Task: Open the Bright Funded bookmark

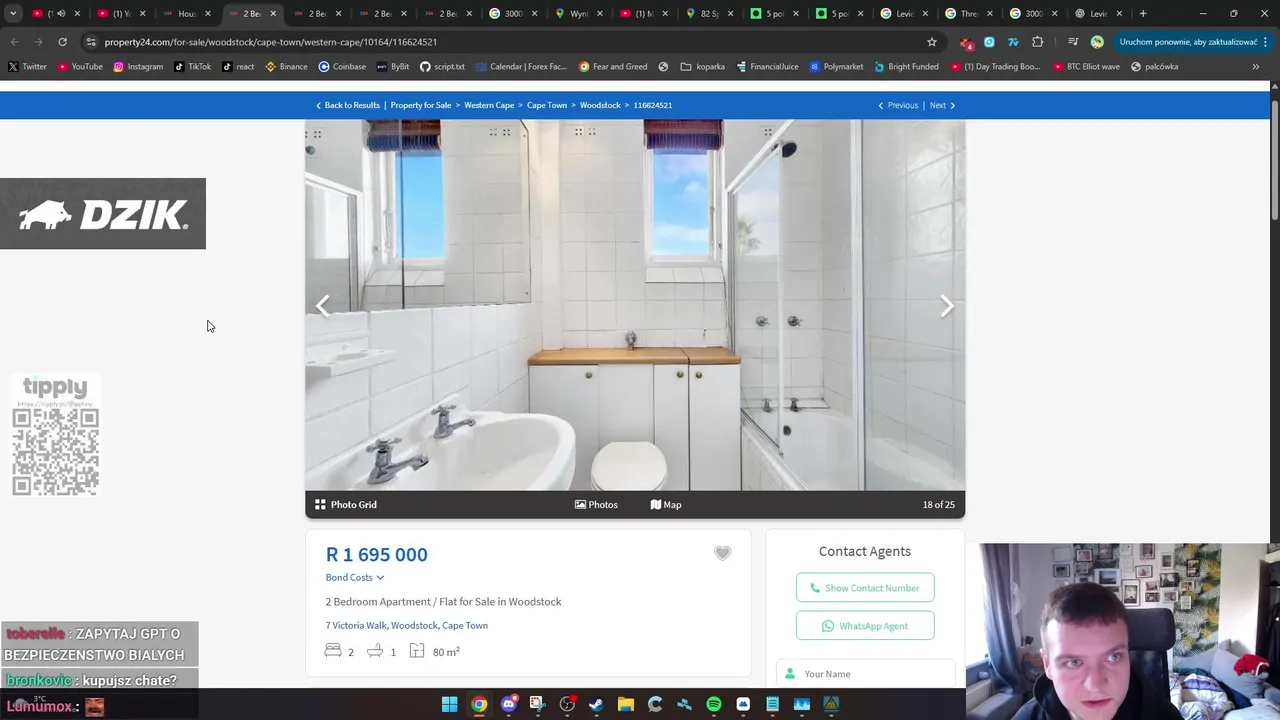Action: tap(906, 67)
